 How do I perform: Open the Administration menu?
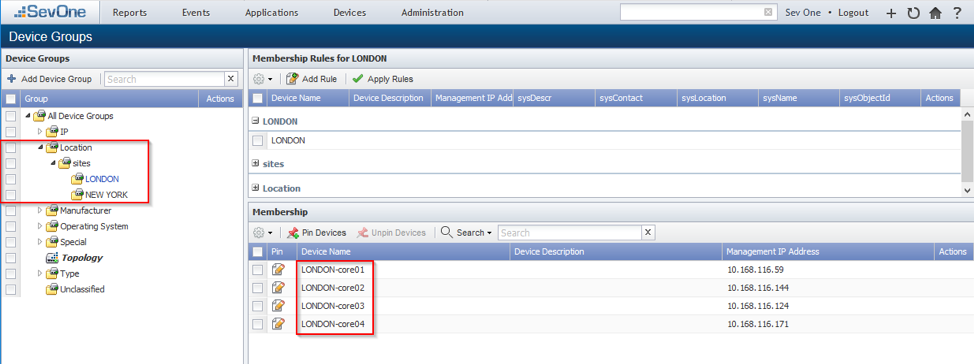coord(432,12)
